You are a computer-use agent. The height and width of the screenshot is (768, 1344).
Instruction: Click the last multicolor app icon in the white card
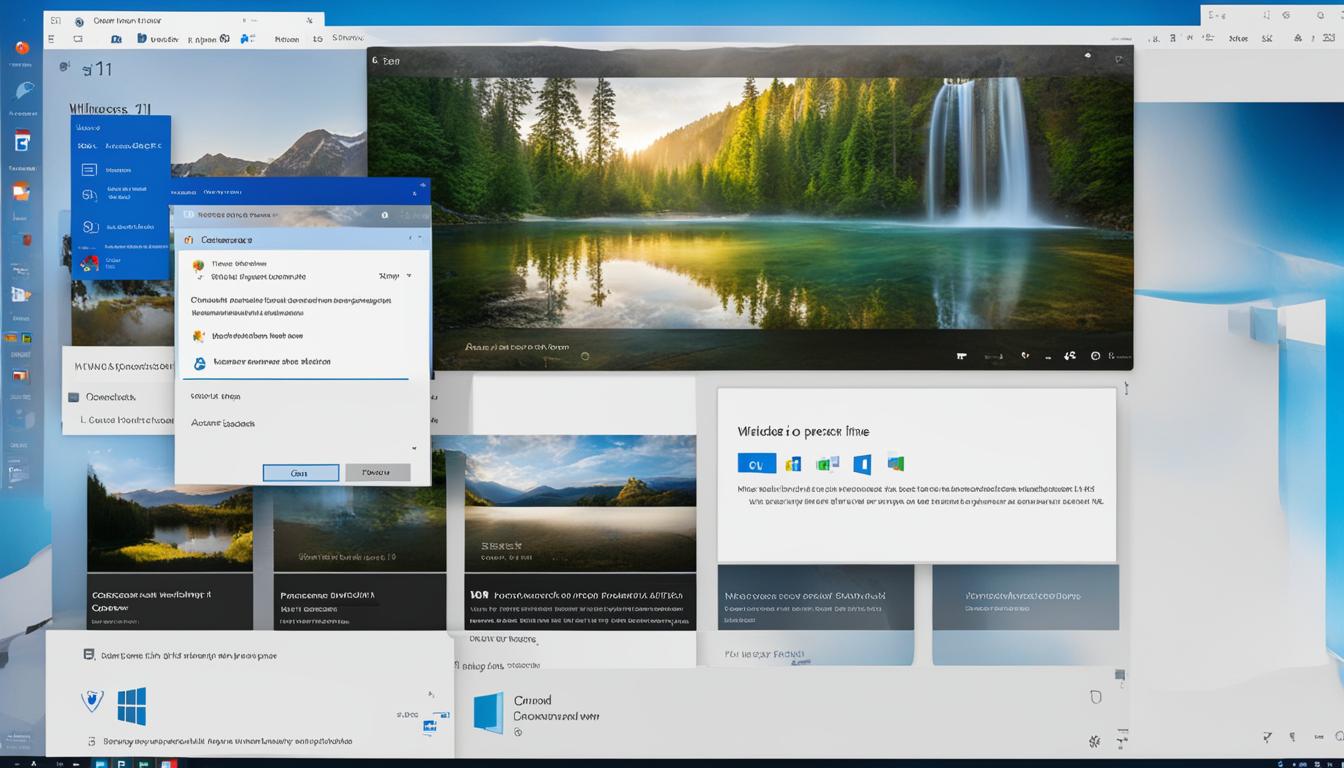896,463
